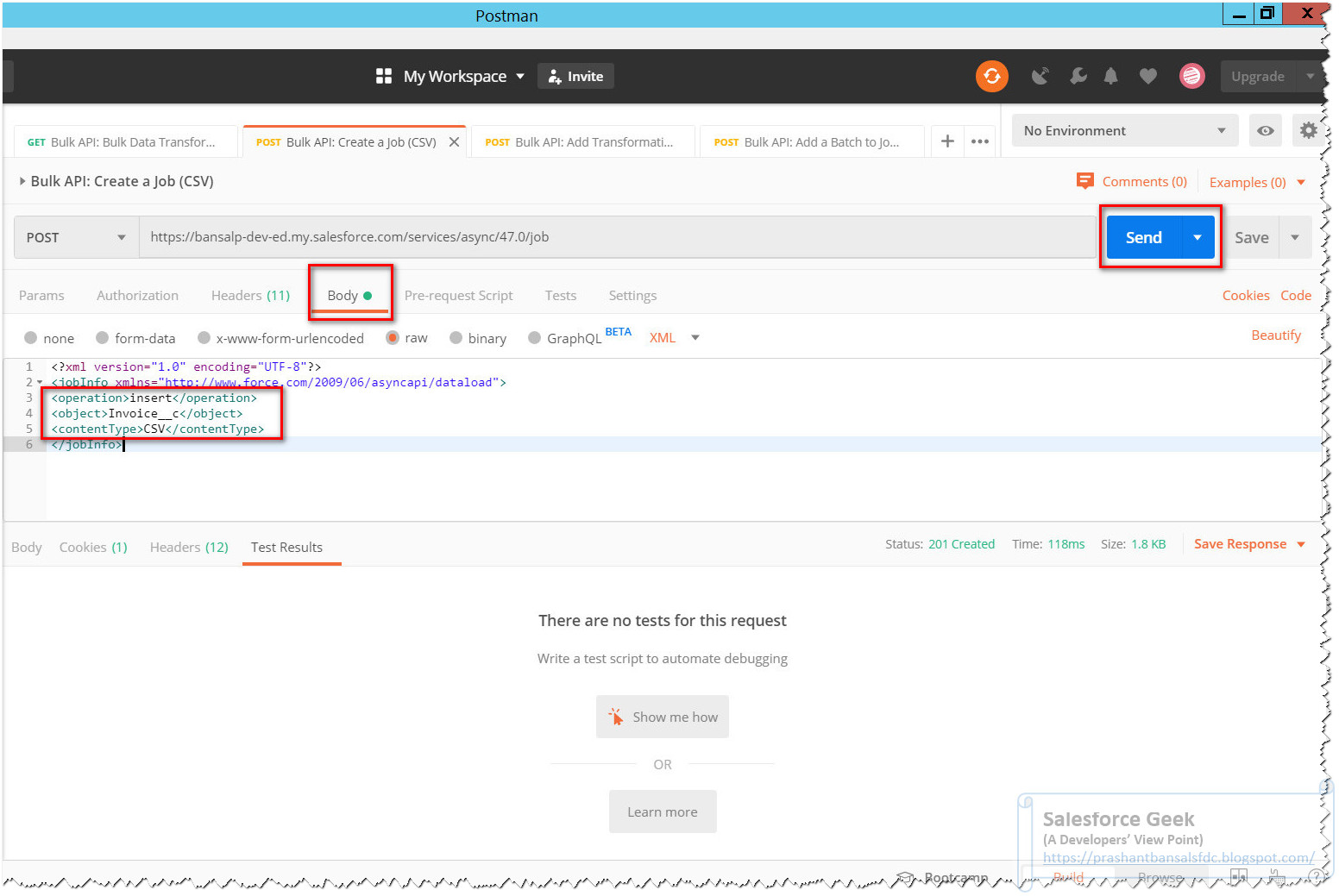
Task: Click line 6 in the XML editor
Action: point(682,444)
